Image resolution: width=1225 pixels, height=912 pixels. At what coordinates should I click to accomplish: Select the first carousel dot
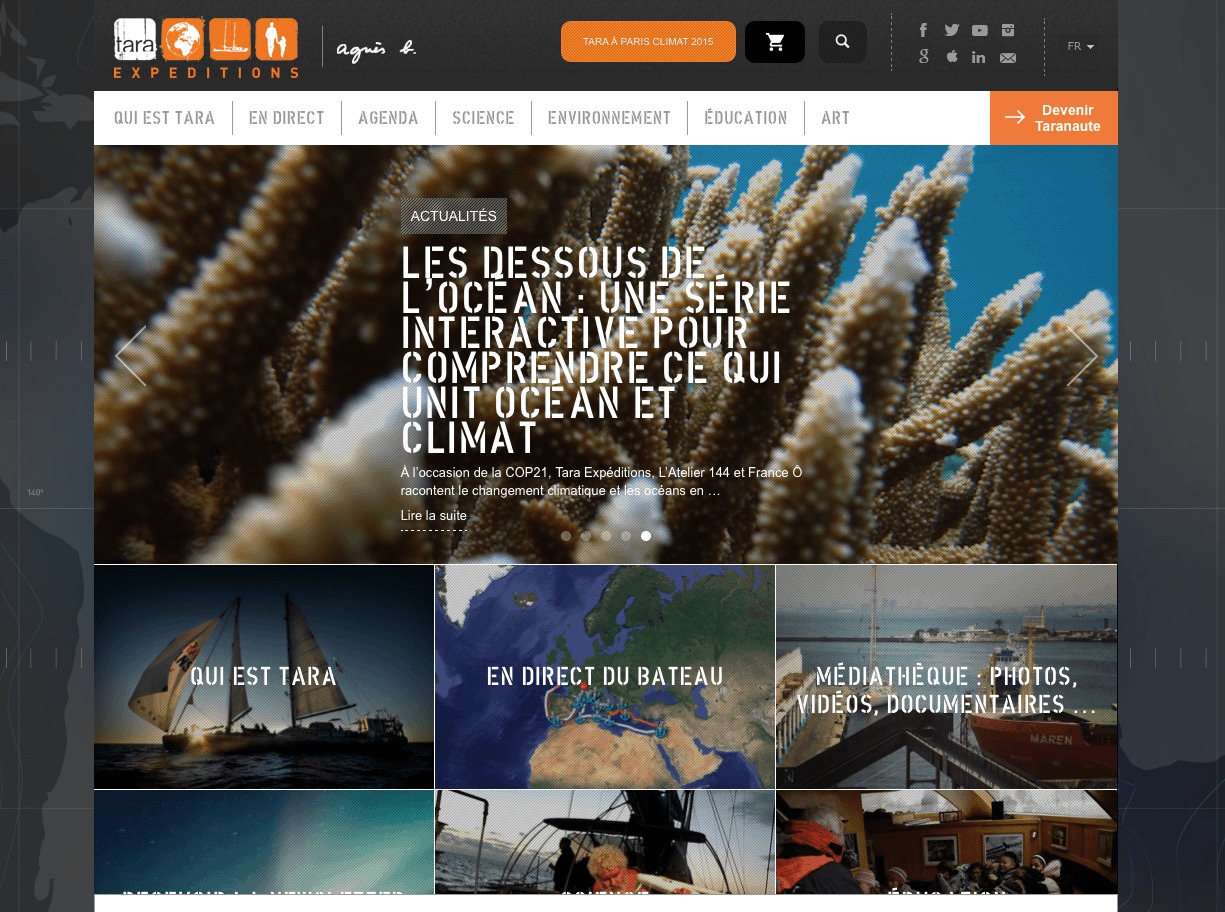566,536
